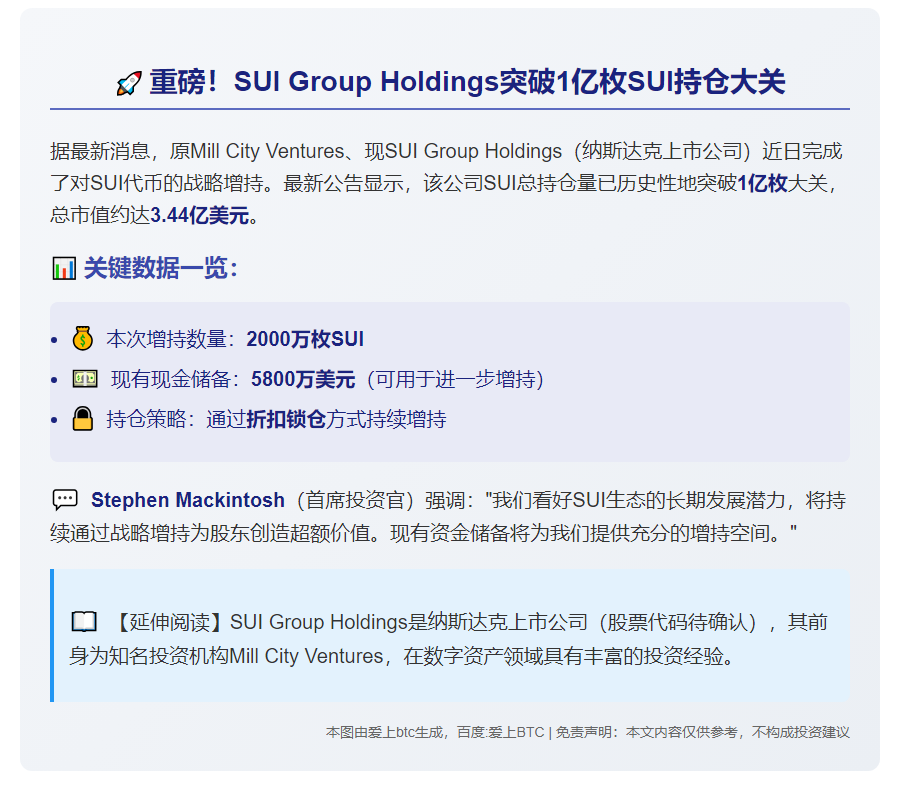Image resolution: width=900 pixels, height=802 pixels.
Task: Select the bold 1亿枚 text in the intro
Action: tap(763, 184)
